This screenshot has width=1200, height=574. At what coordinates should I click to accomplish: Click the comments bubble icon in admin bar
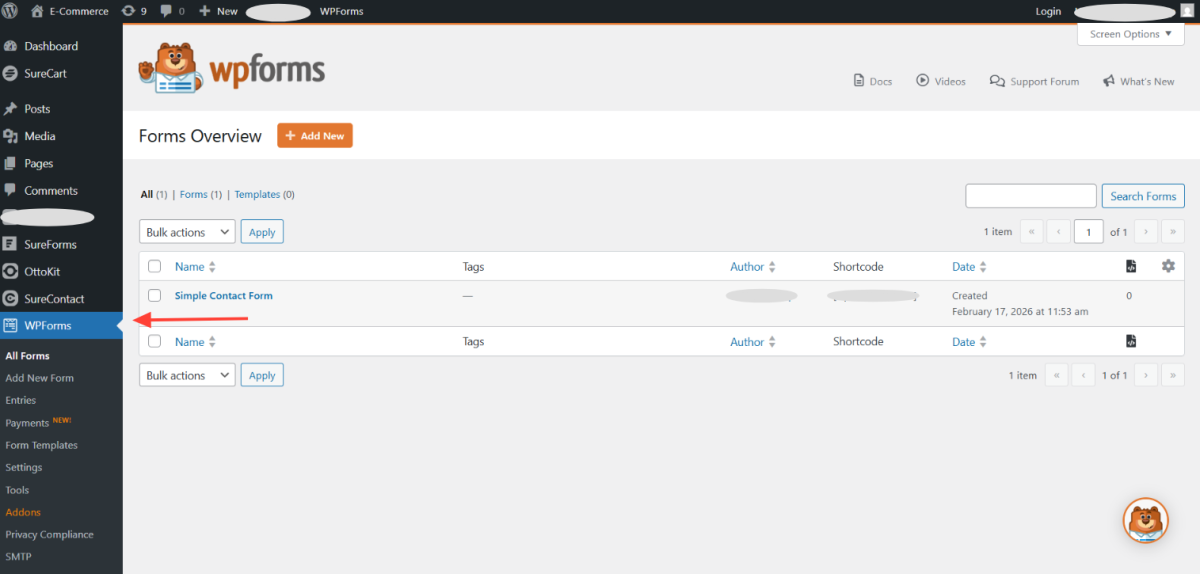pos(166,11)
